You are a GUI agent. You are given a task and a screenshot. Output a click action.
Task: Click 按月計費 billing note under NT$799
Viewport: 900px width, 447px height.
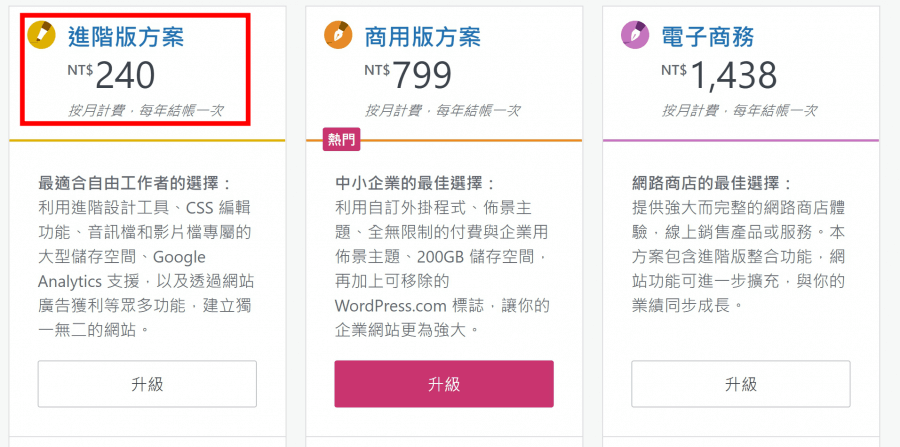[443, 111]
